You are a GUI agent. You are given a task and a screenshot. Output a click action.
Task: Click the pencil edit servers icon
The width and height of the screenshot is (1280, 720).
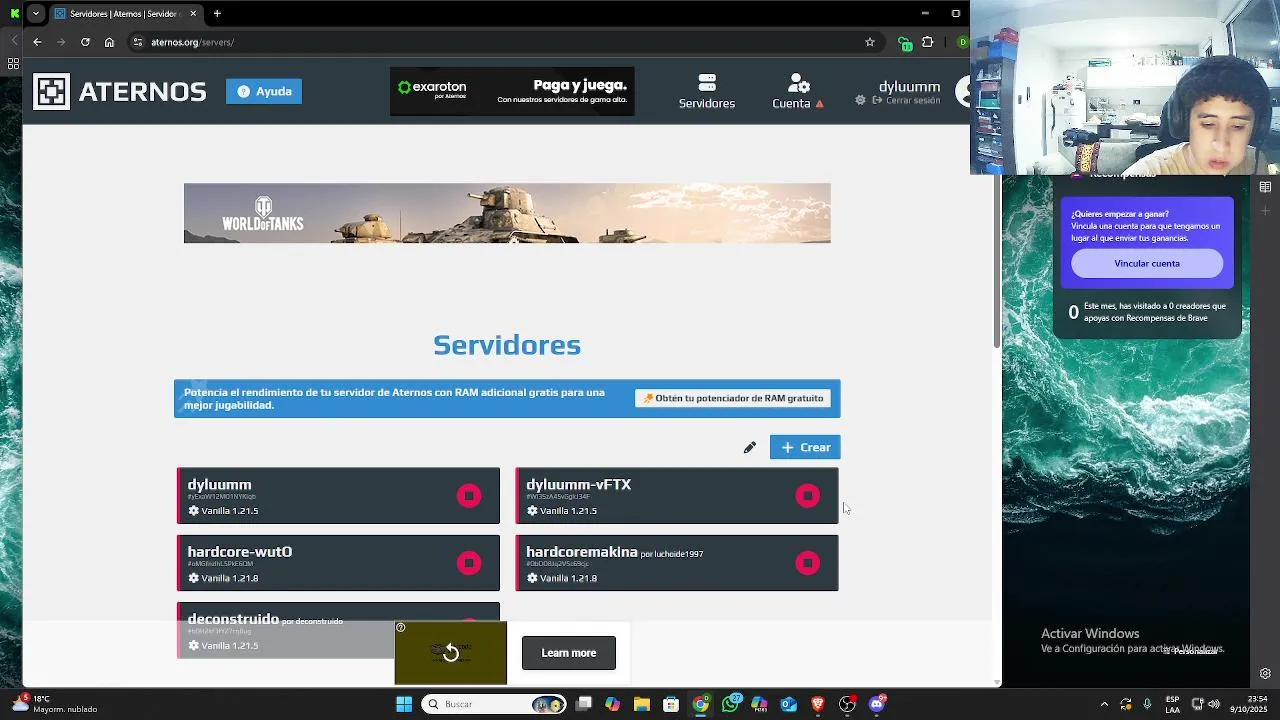point(750,447)
